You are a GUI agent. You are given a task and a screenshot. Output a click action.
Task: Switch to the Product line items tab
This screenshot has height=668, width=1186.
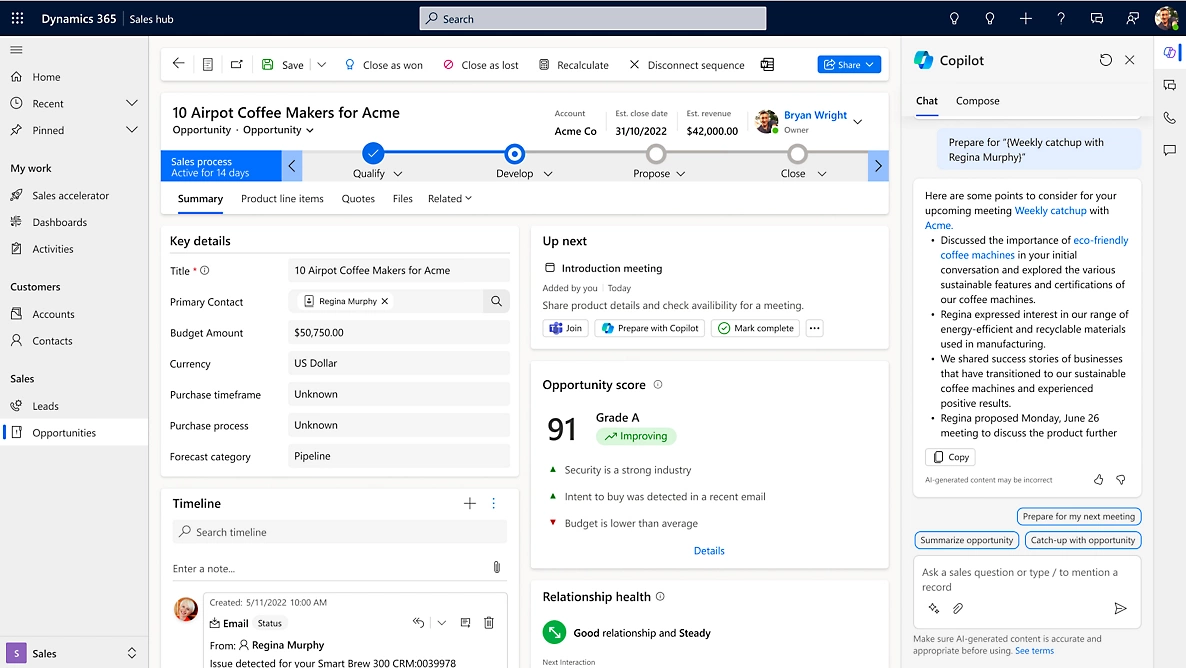(282, 199)
